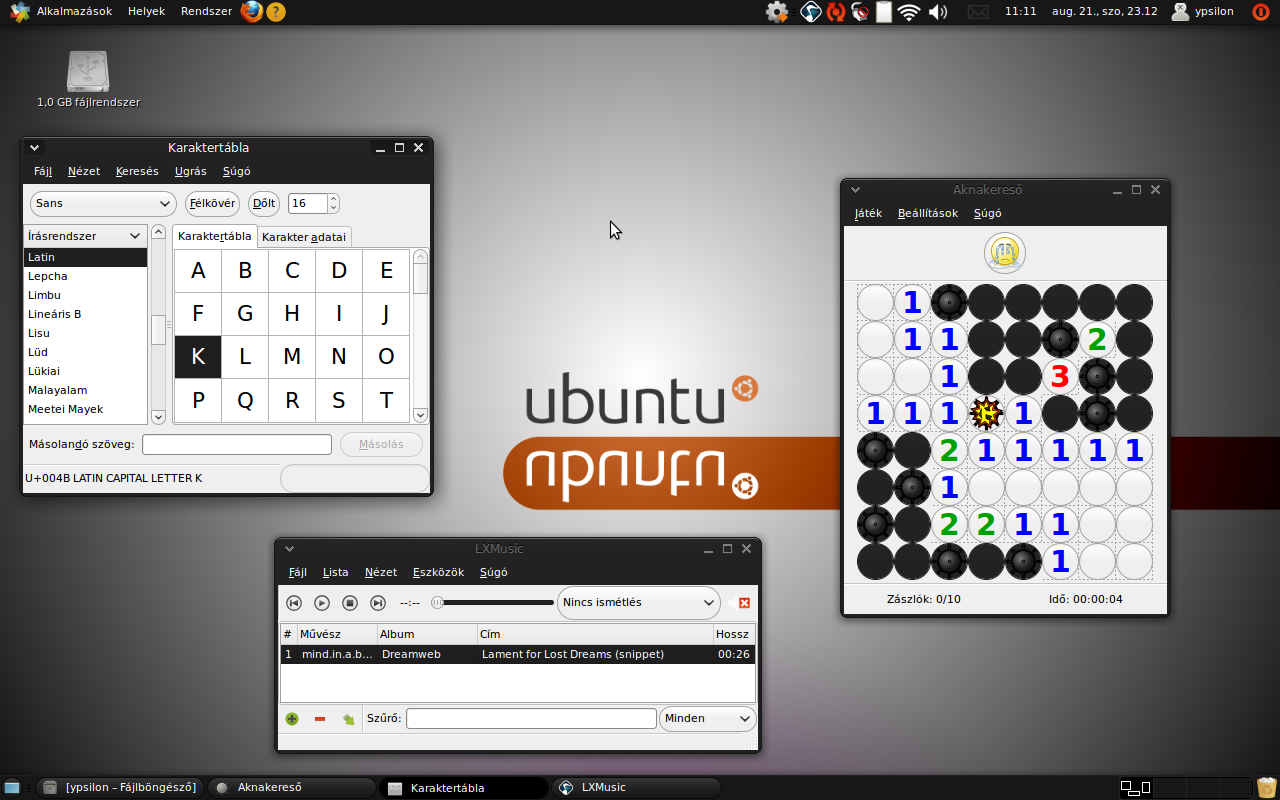Open the system volume speaker icon in the tray
Viewport: 1280px width, 800px height.
(937, 12)
